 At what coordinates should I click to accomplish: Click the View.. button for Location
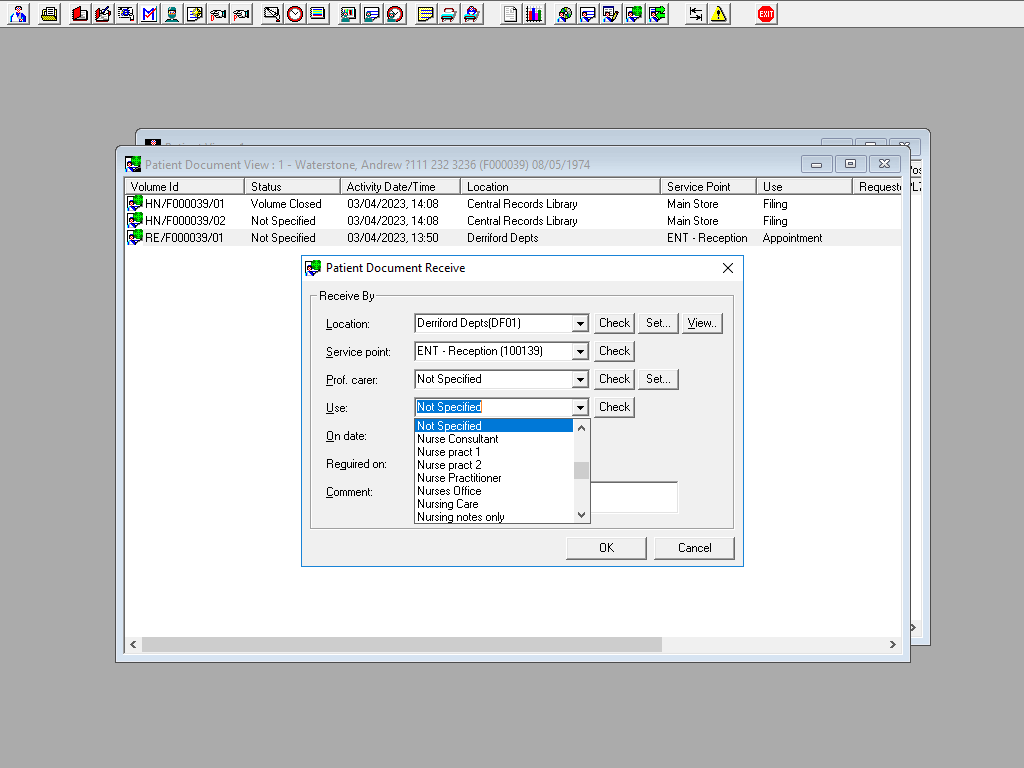coord(702,323)
